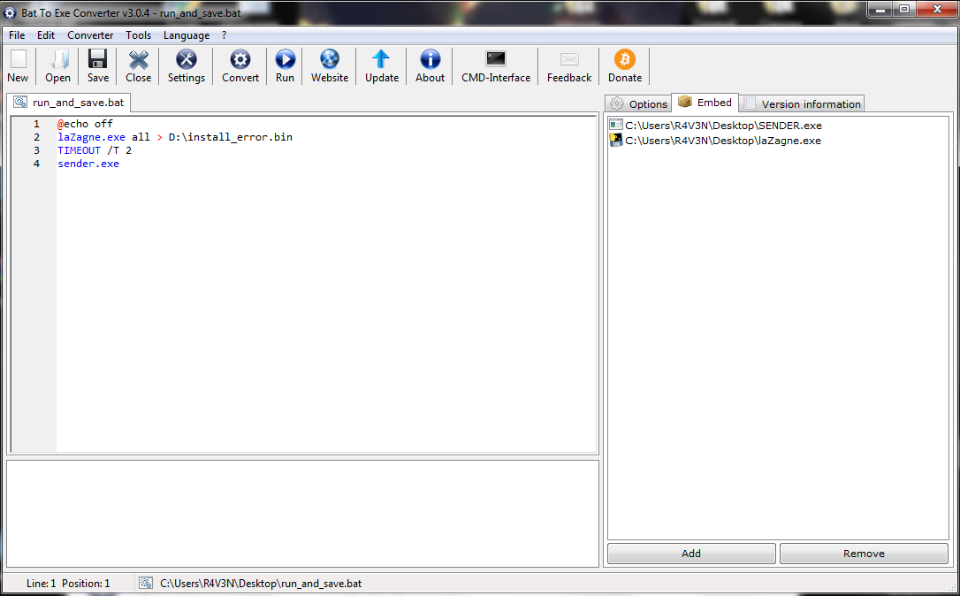This screenshot has height=596, width=960.
Task: Click the Donate bitcoin icon
Action: [x=625, y=60]
